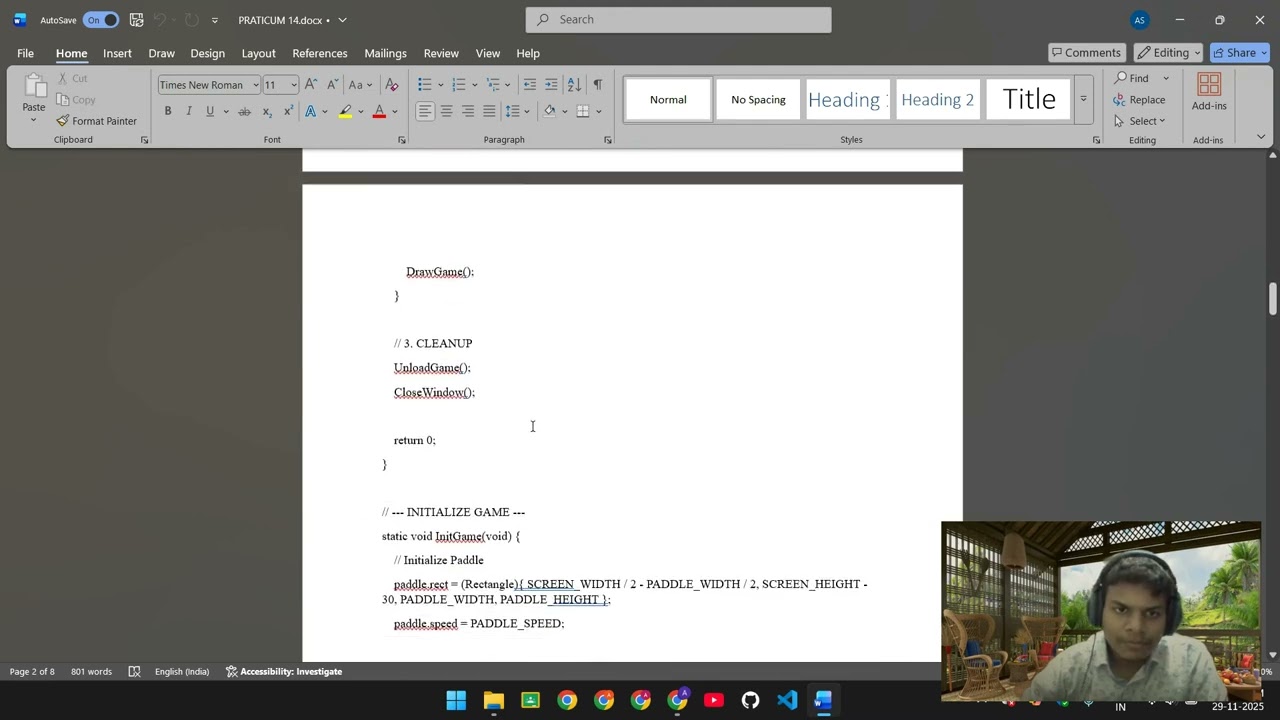Switch to the Design tab
The image size is (1280, 720).
pyautogui.click(x=207, y=53)
